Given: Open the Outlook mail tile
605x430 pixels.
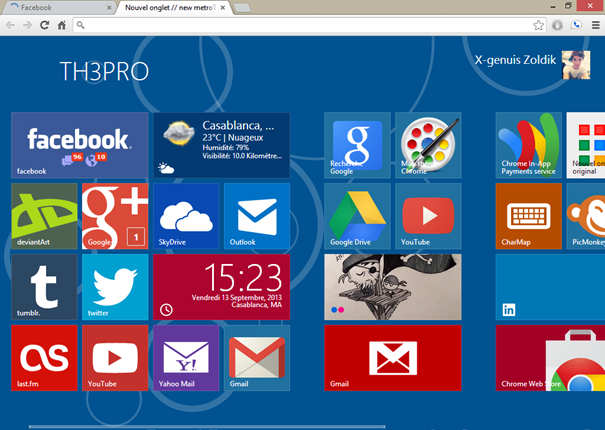Looking at the screenshot, I should 257,216.
